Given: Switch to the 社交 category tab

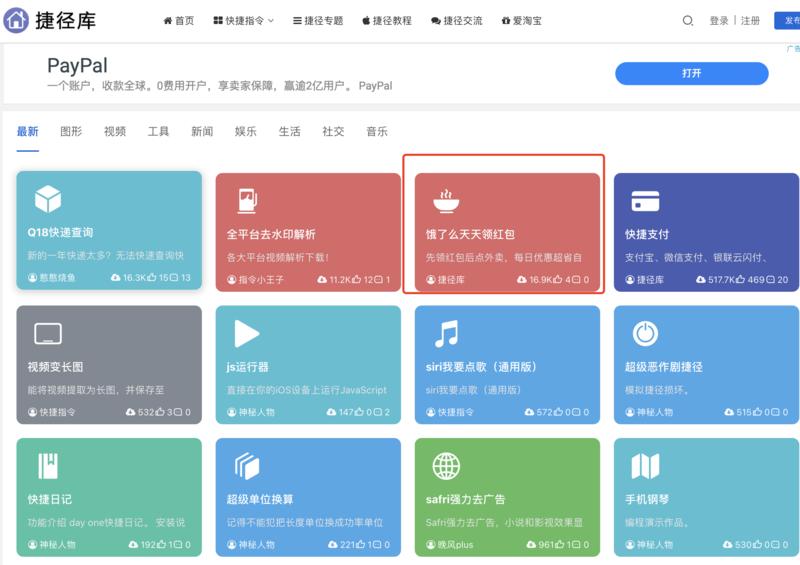Looking at the screenshot, I should (333, 132).
